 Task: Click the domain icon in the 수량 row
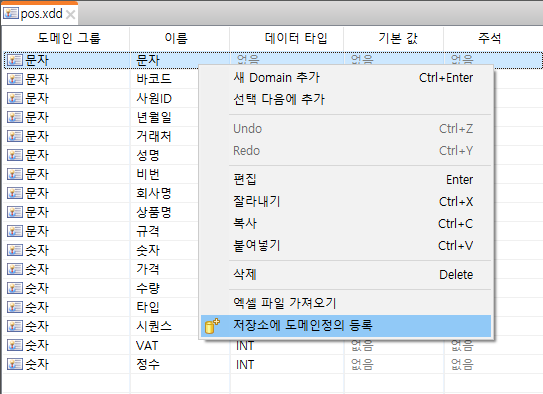15,288
